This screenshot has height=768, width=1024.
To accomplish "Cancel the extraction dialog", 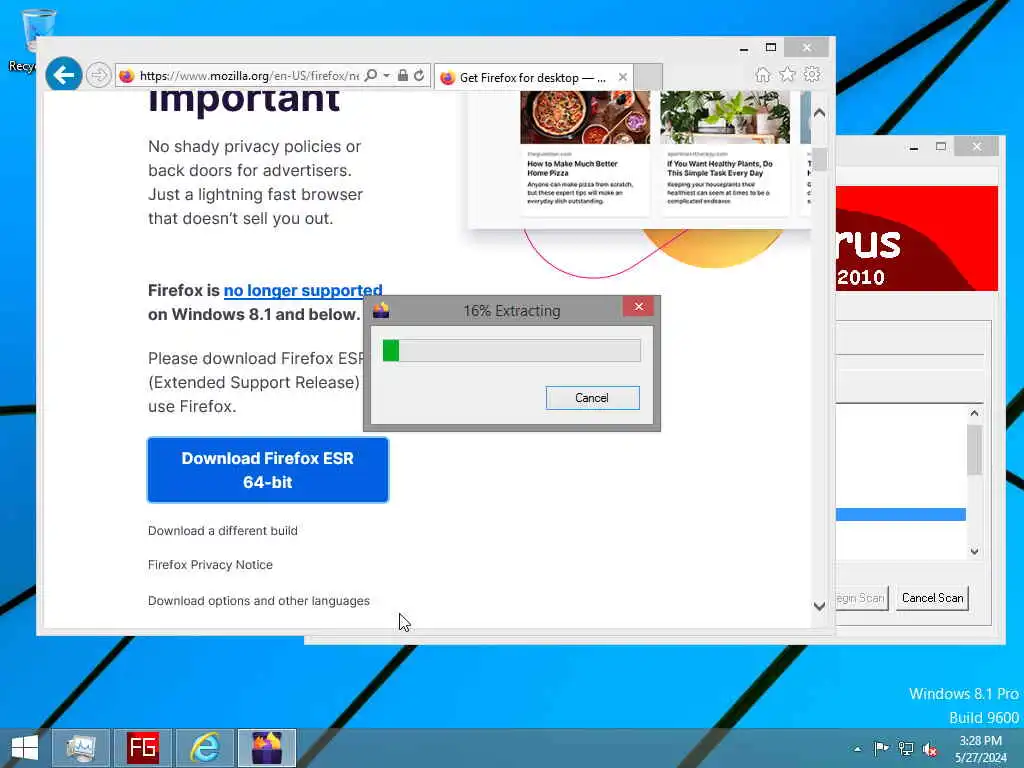I will click(592, 398).
